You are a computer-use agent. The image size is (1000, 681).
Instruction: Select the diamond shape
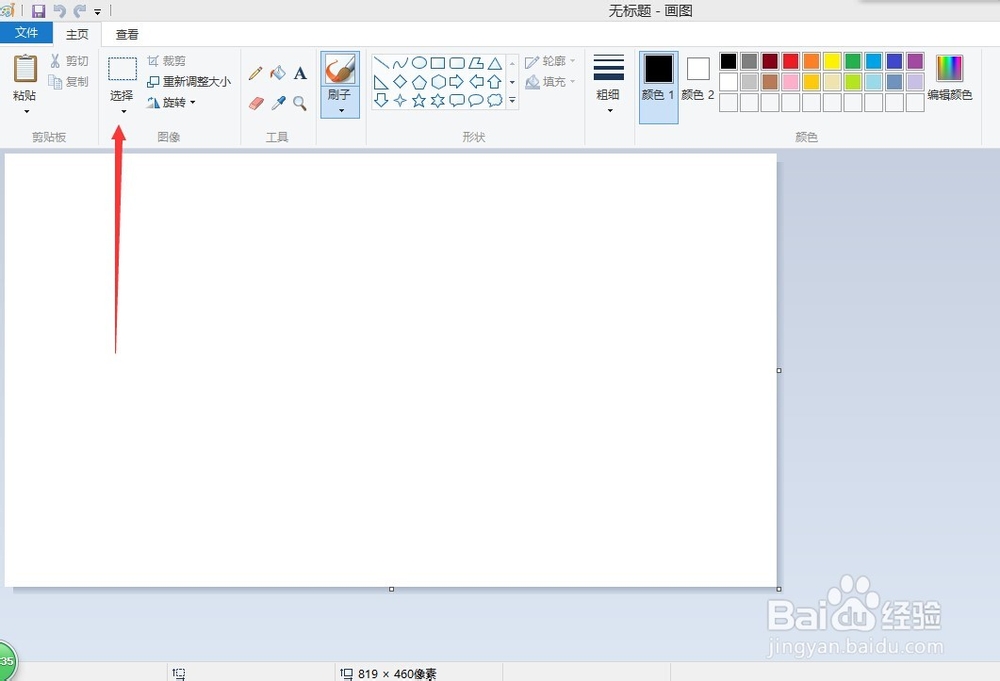[x=400, y=82]
